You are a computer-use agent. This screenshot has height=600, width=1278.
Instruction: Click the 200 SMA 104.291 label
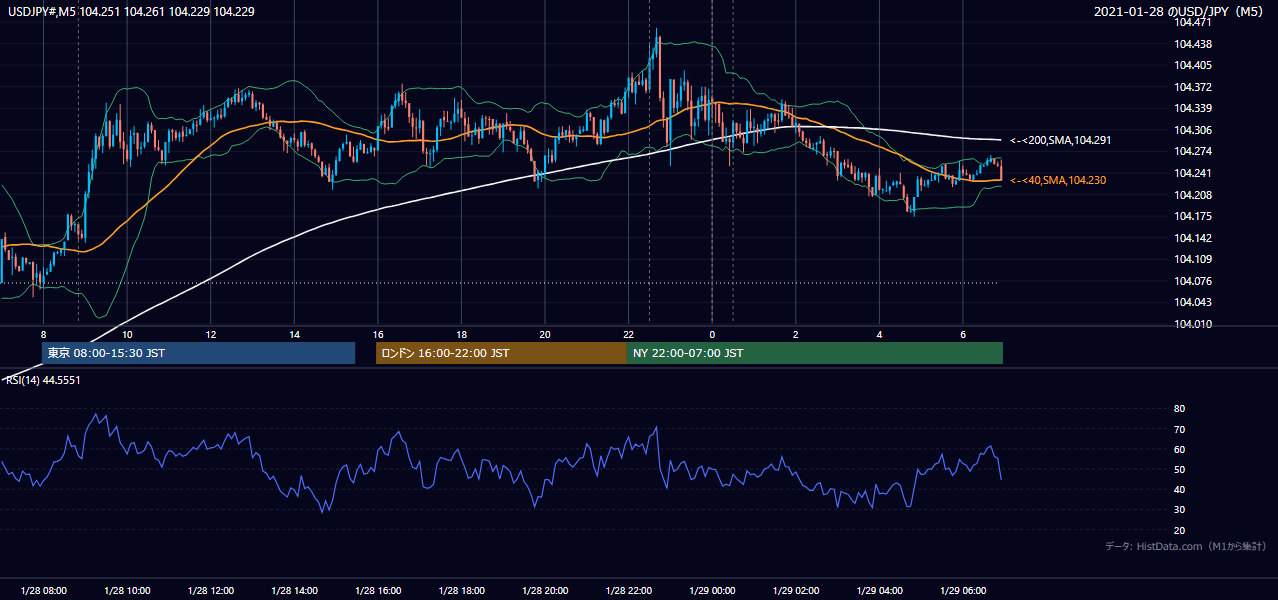[x=1060, y=141]
